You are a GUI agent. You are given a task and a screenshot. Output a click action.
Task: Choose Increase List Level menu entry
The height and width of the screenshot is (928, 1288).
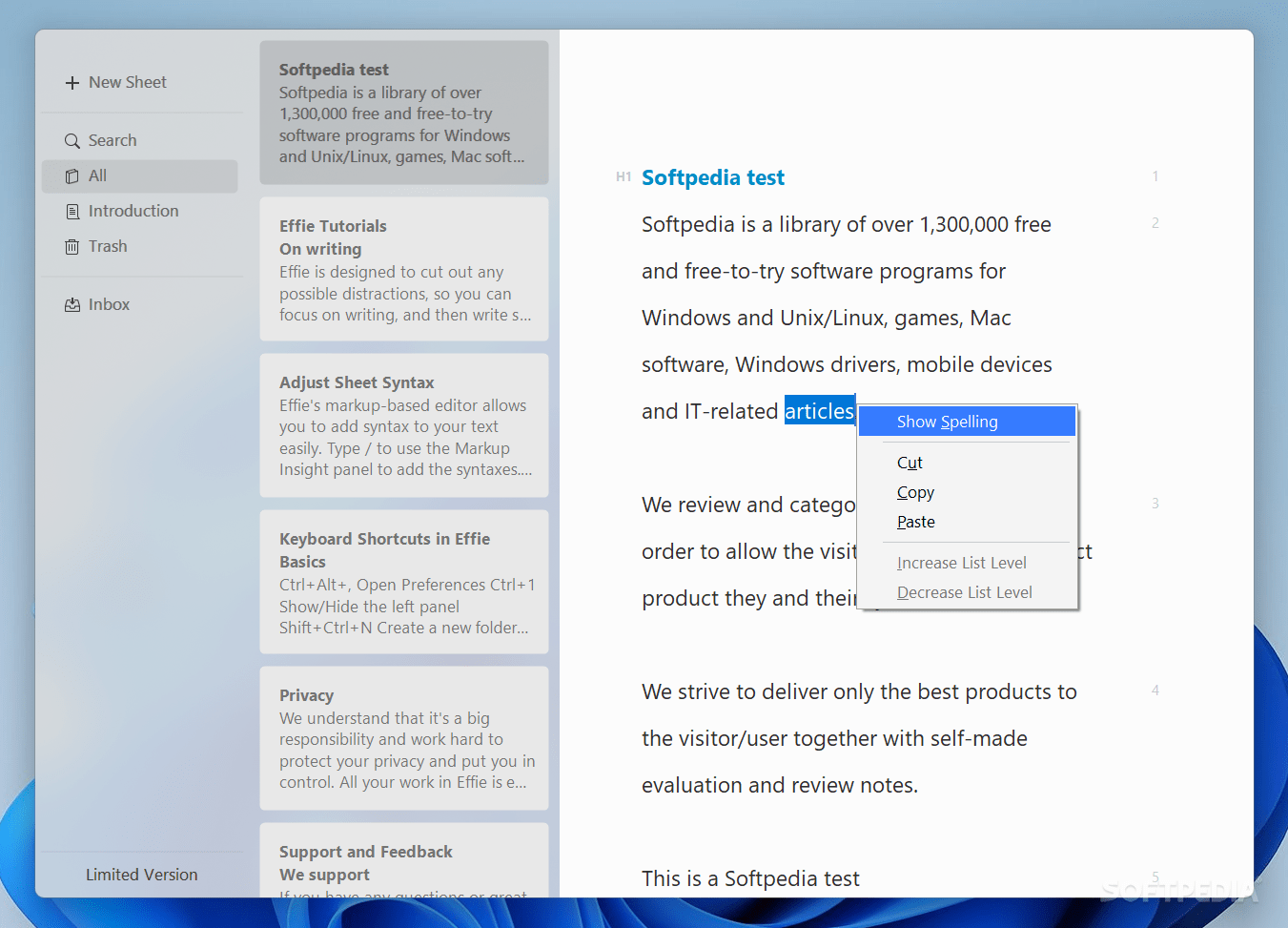[x=967, y=563]
